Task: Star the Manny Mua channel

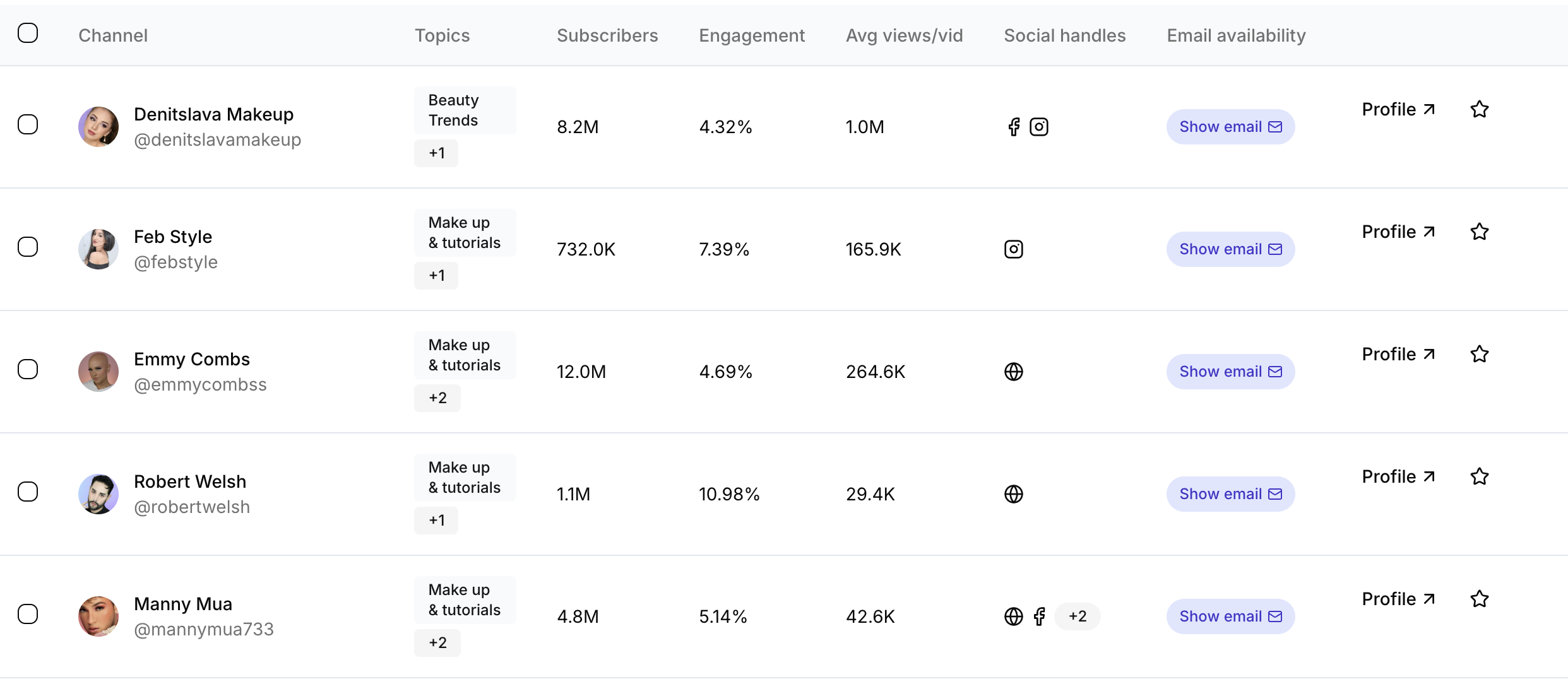Action: (1480, 598)
